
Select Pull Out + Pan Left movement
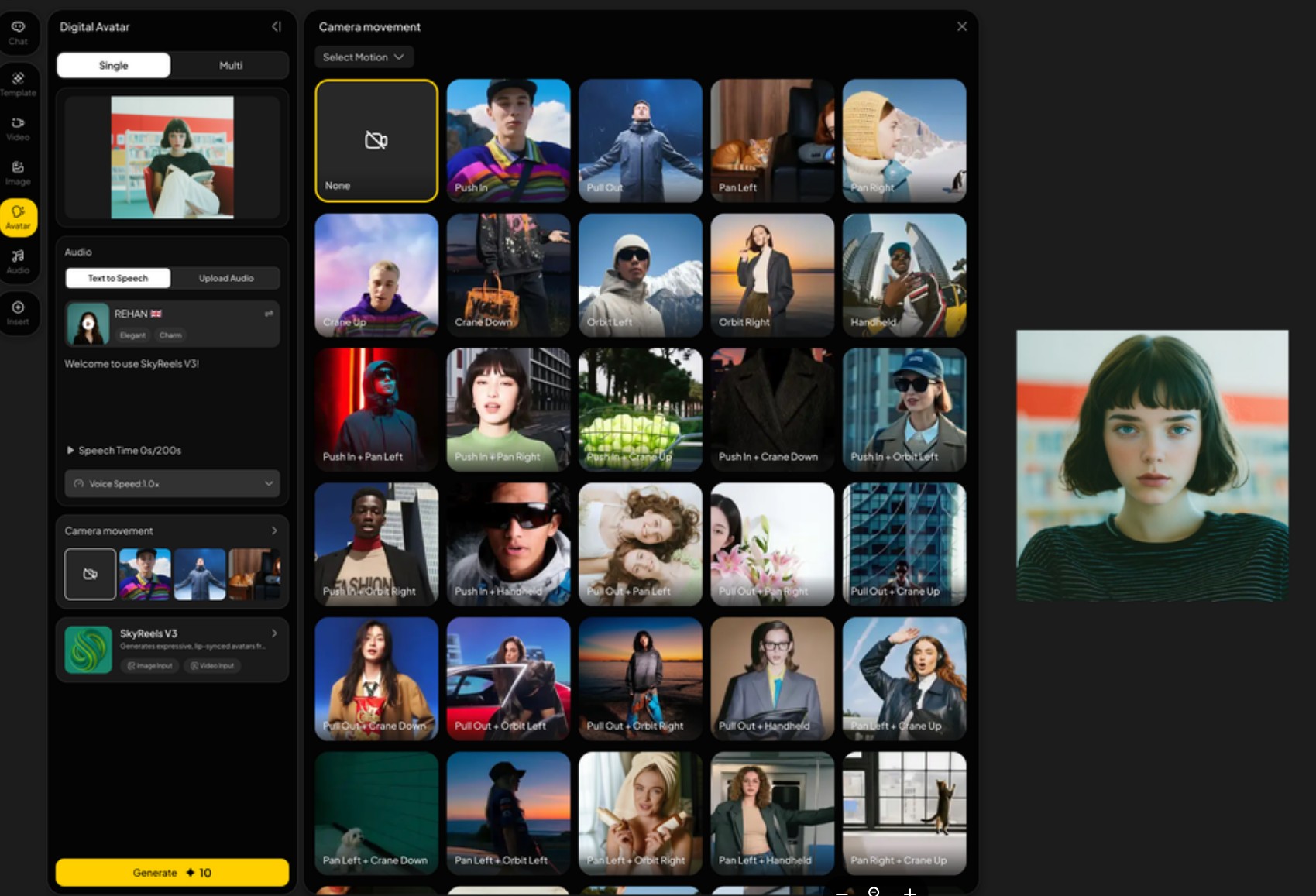[x=641, y=544]
